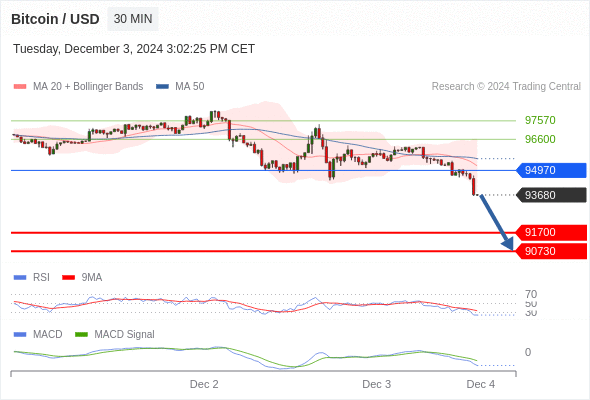Click the green 97570 resistance label

540,120
